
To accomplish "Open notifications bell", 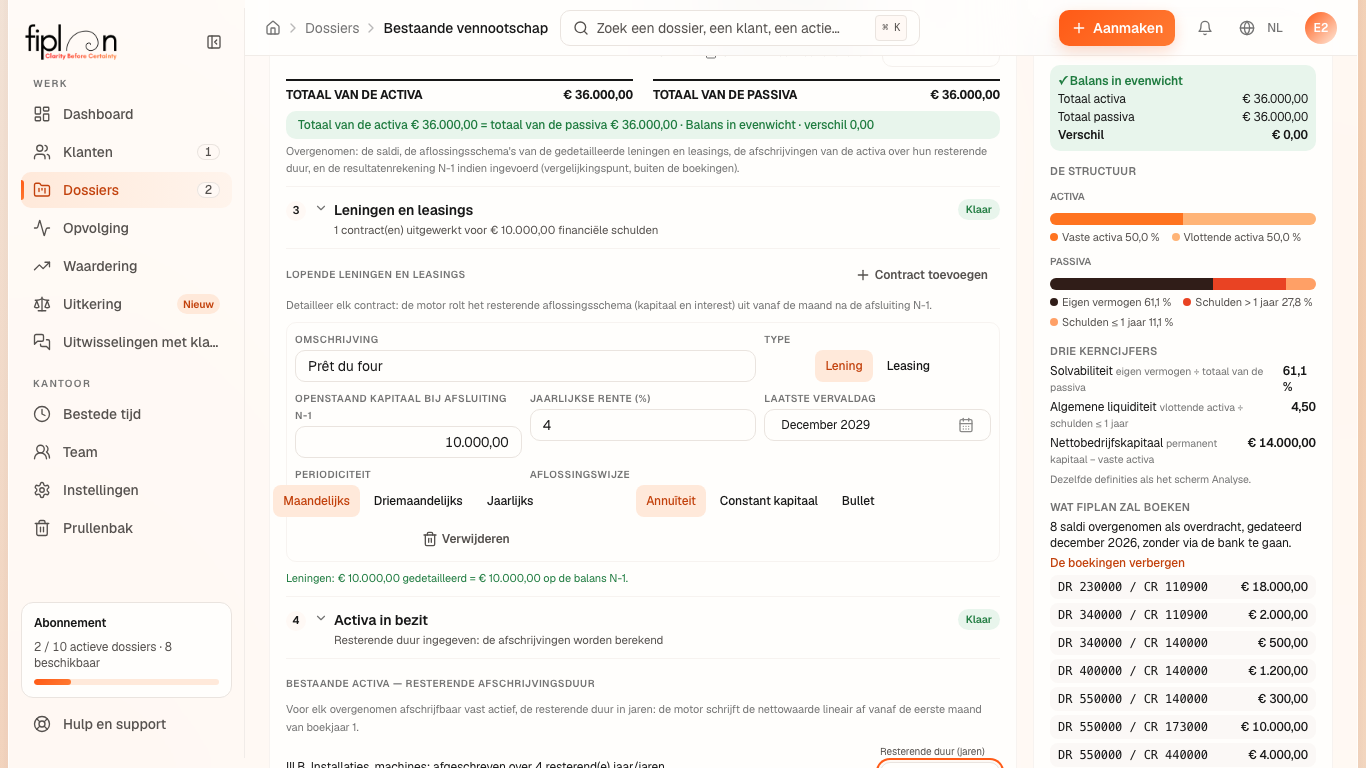I will 1205,28.
